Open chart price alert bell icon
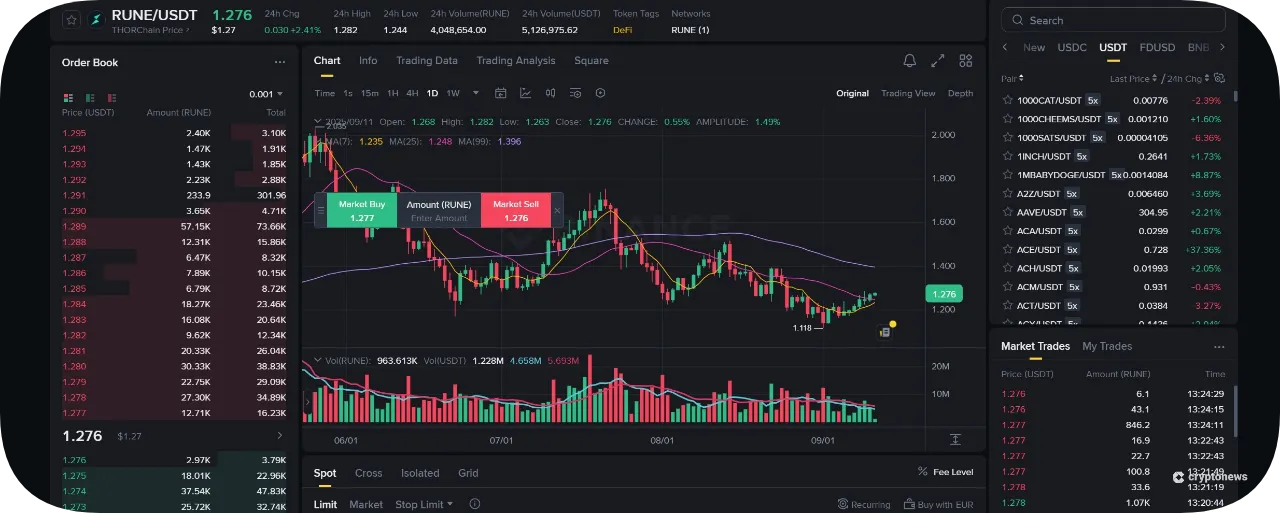The width and height of the screenshot is (1280, 513). pyautogui.click(x=909, y=61)
